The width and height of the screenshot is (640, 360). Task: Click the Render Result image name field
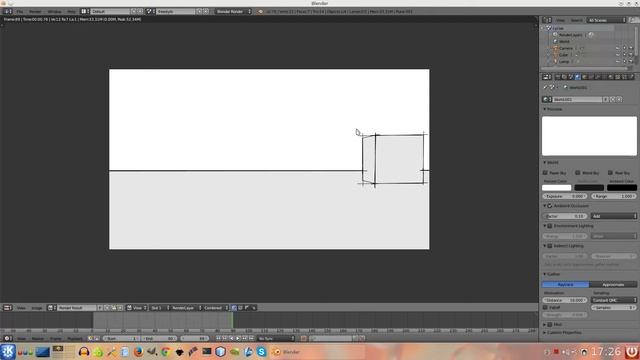point(76,308)
